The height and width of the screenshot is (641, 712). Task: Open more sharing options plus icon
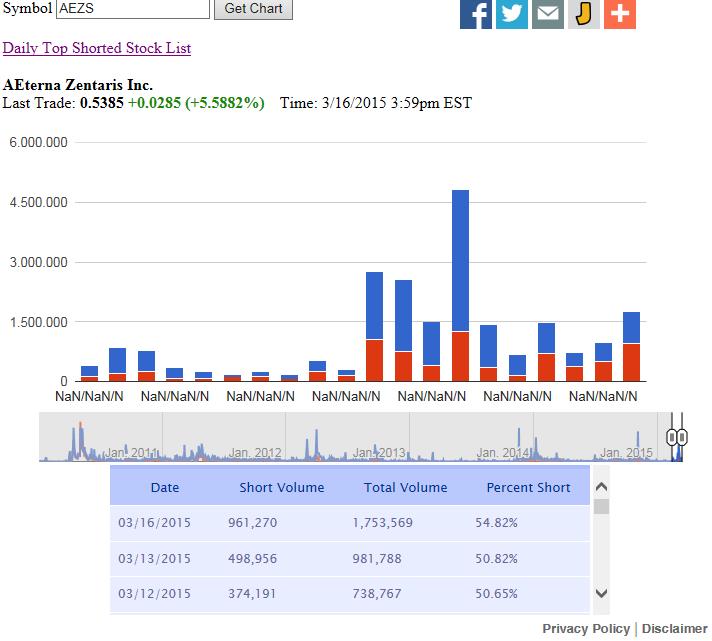620,14
